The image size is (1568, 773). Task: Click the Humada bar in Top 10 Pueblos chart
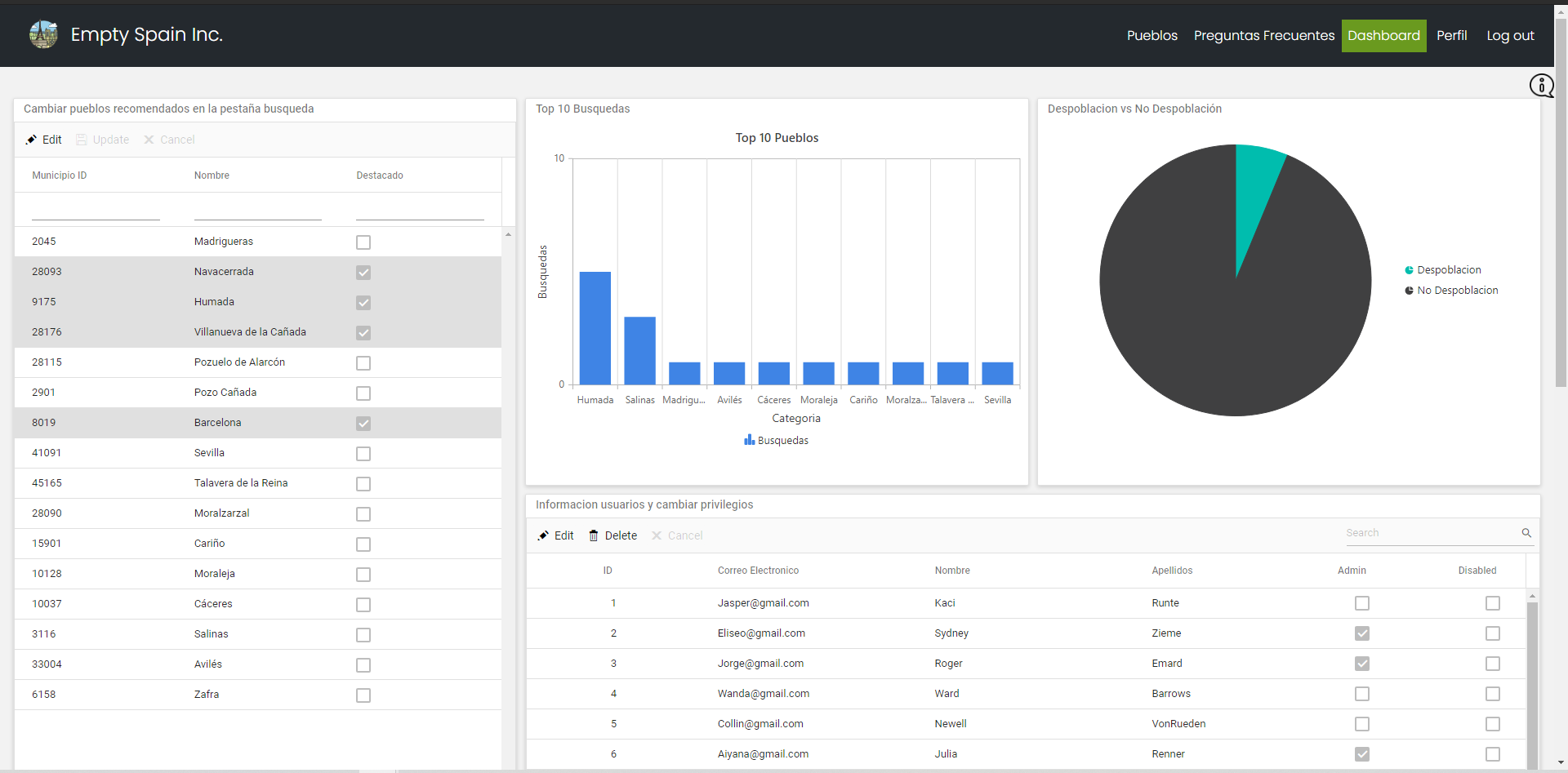click(595, 328)
